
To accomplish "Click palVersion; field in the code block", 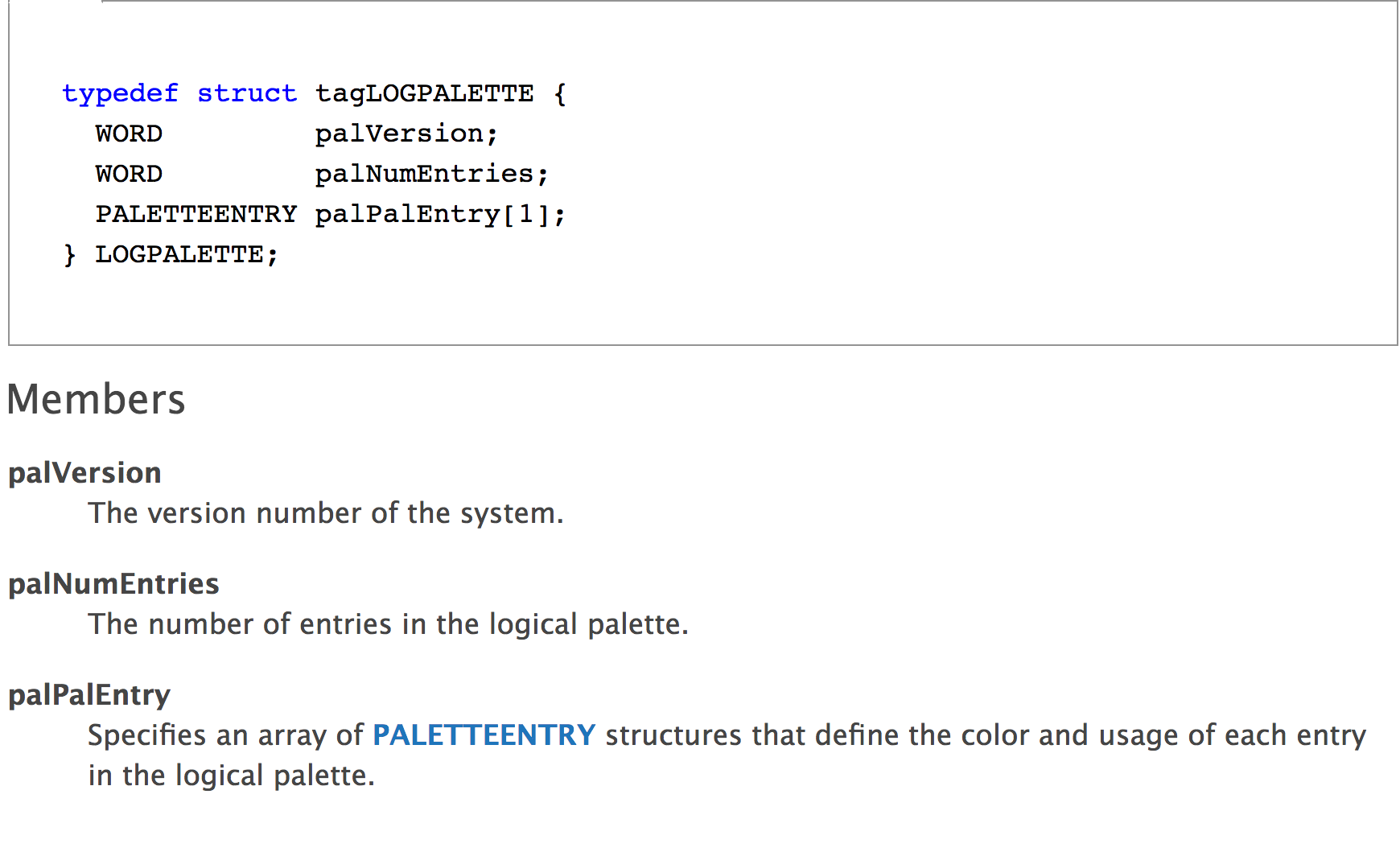I will pyautogui.click(x=406, y=134).
